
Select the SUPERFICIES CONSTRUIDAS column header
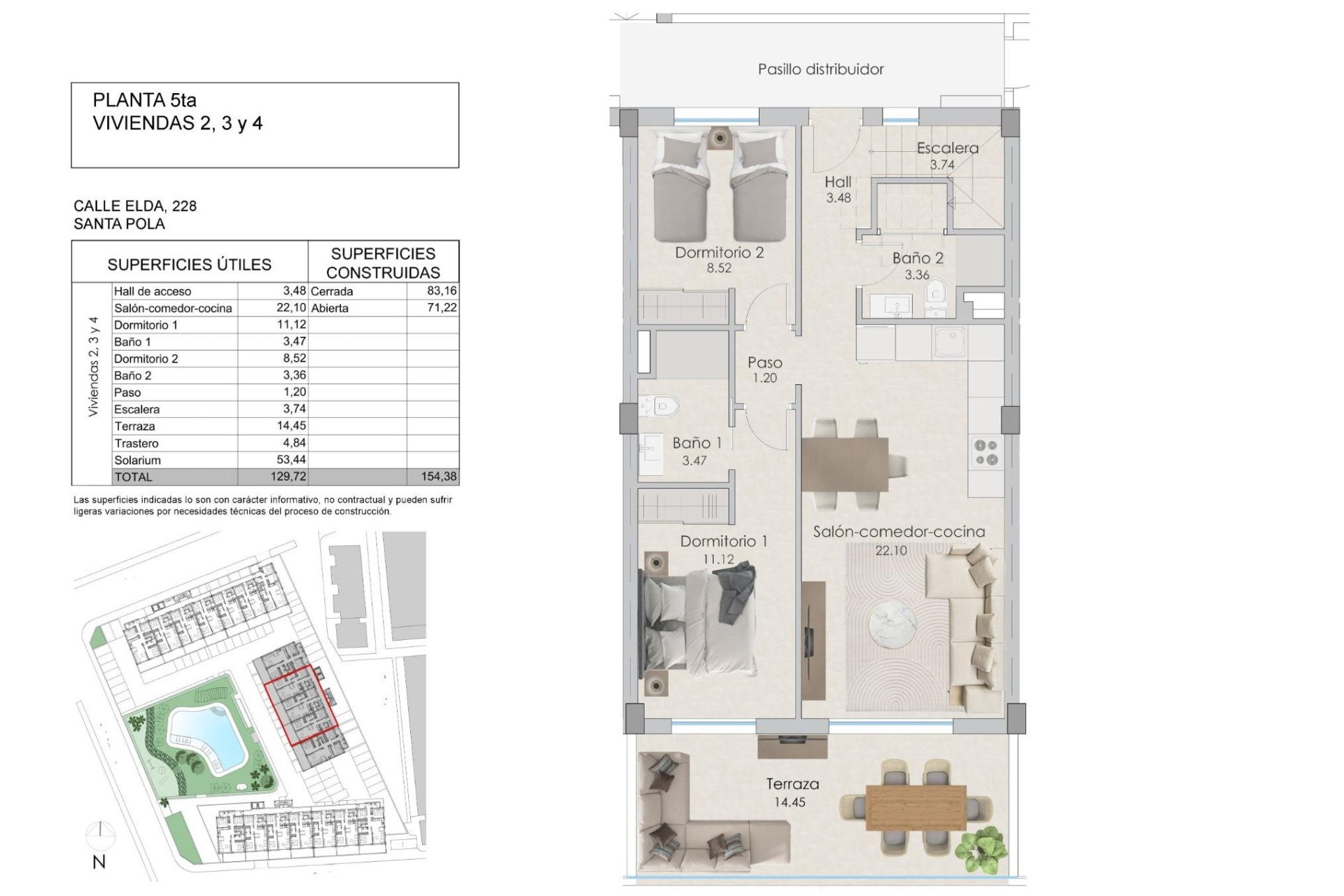(385, 262)
